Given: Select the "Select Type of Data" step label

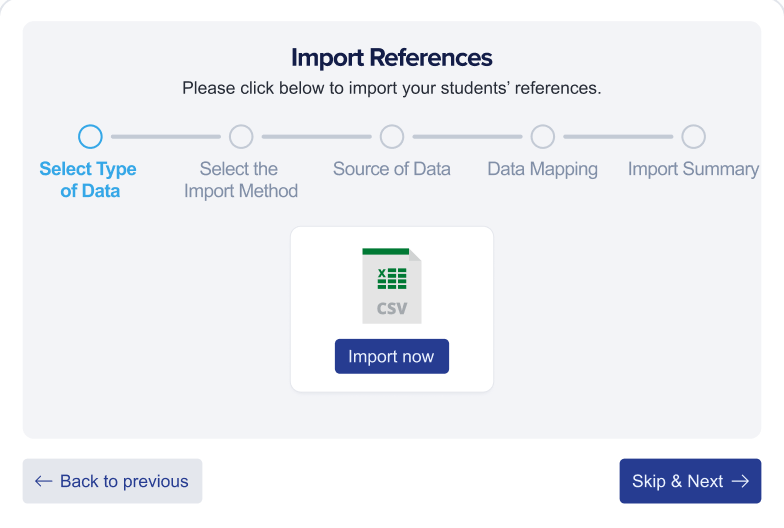Looking at the screenshot, I should pyautogui.click(x=88, y=180).
